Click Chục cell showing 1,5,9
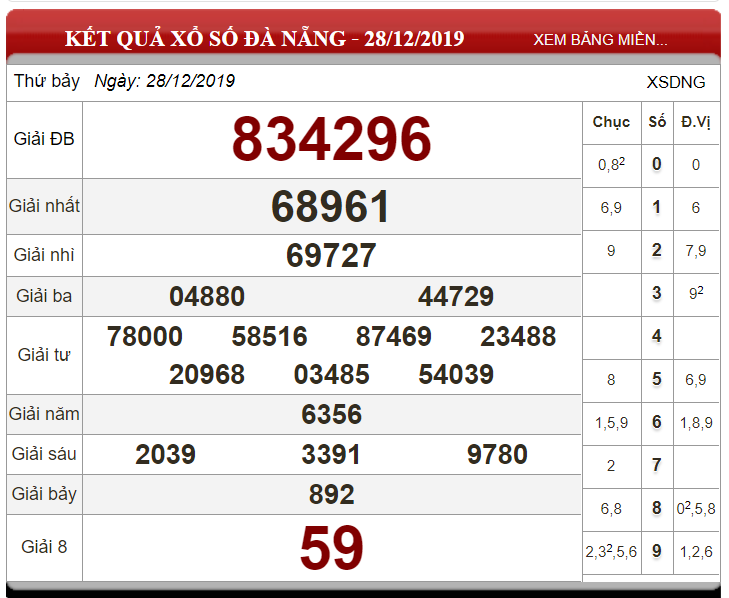 coord(611,423)
